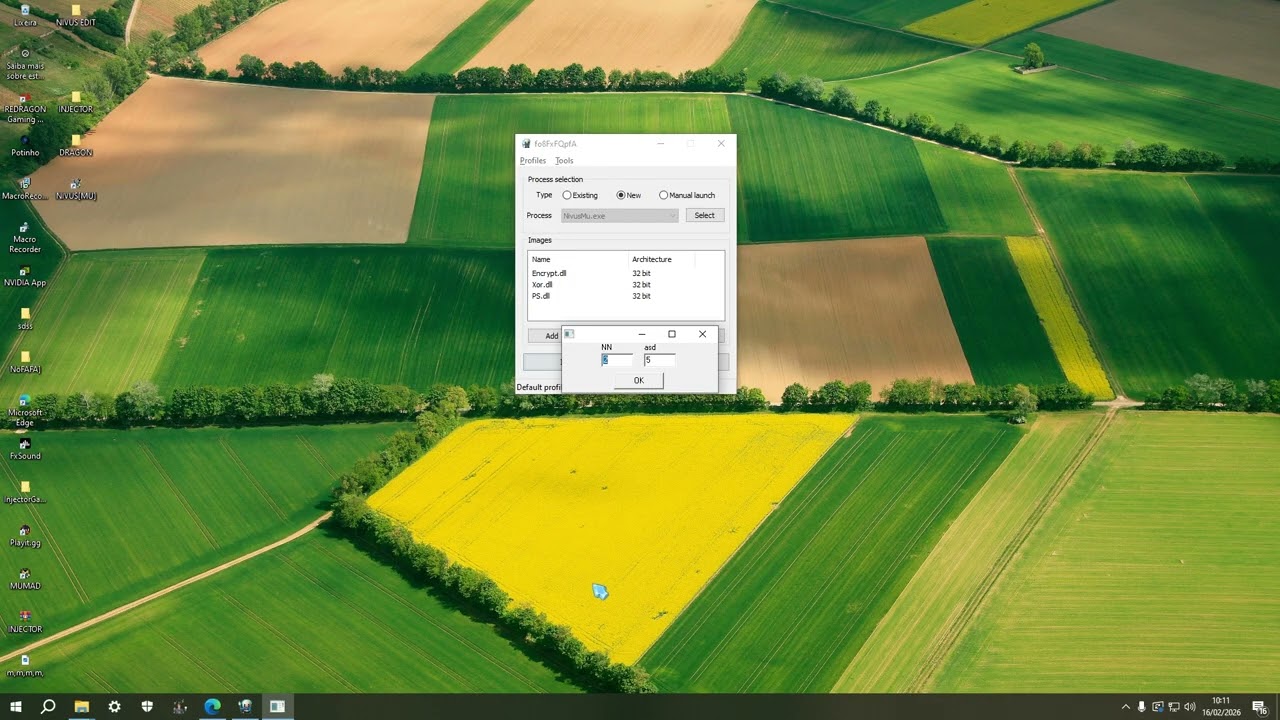Open the INJECTOR shortcut above m,m,m,m
Viewport: 1280px width, 720px height.
(25, 622)
